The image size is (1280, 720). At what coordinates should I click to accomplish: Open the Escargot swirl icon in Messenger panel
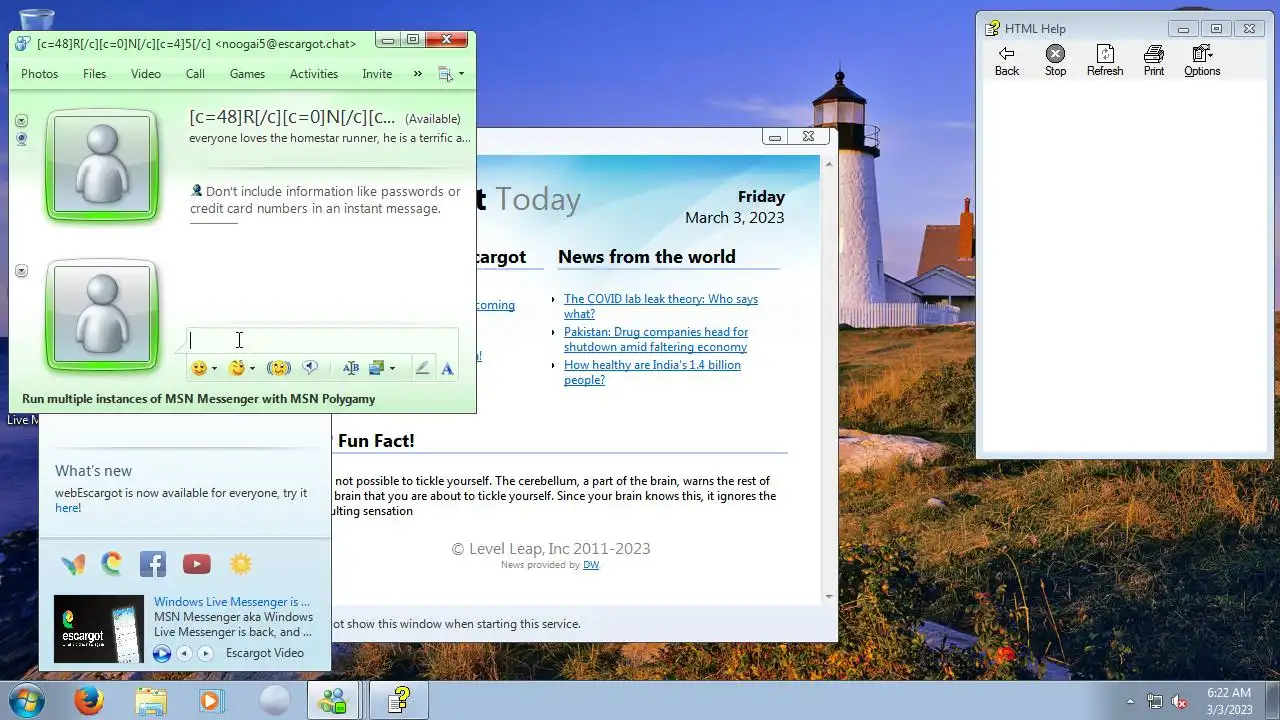coord(112,564)
